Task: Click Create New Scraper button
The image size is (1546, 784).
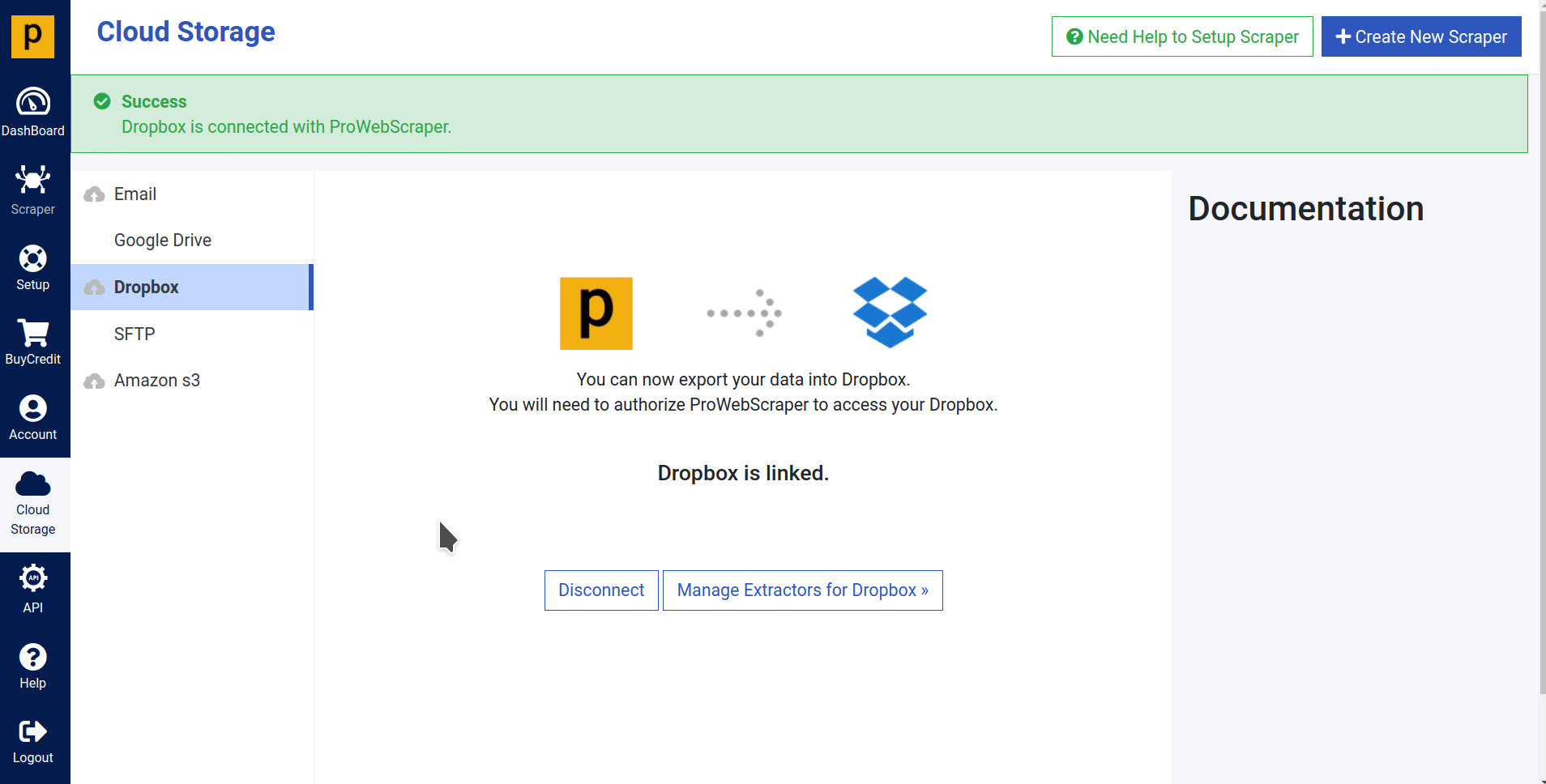Action: 1421,36
